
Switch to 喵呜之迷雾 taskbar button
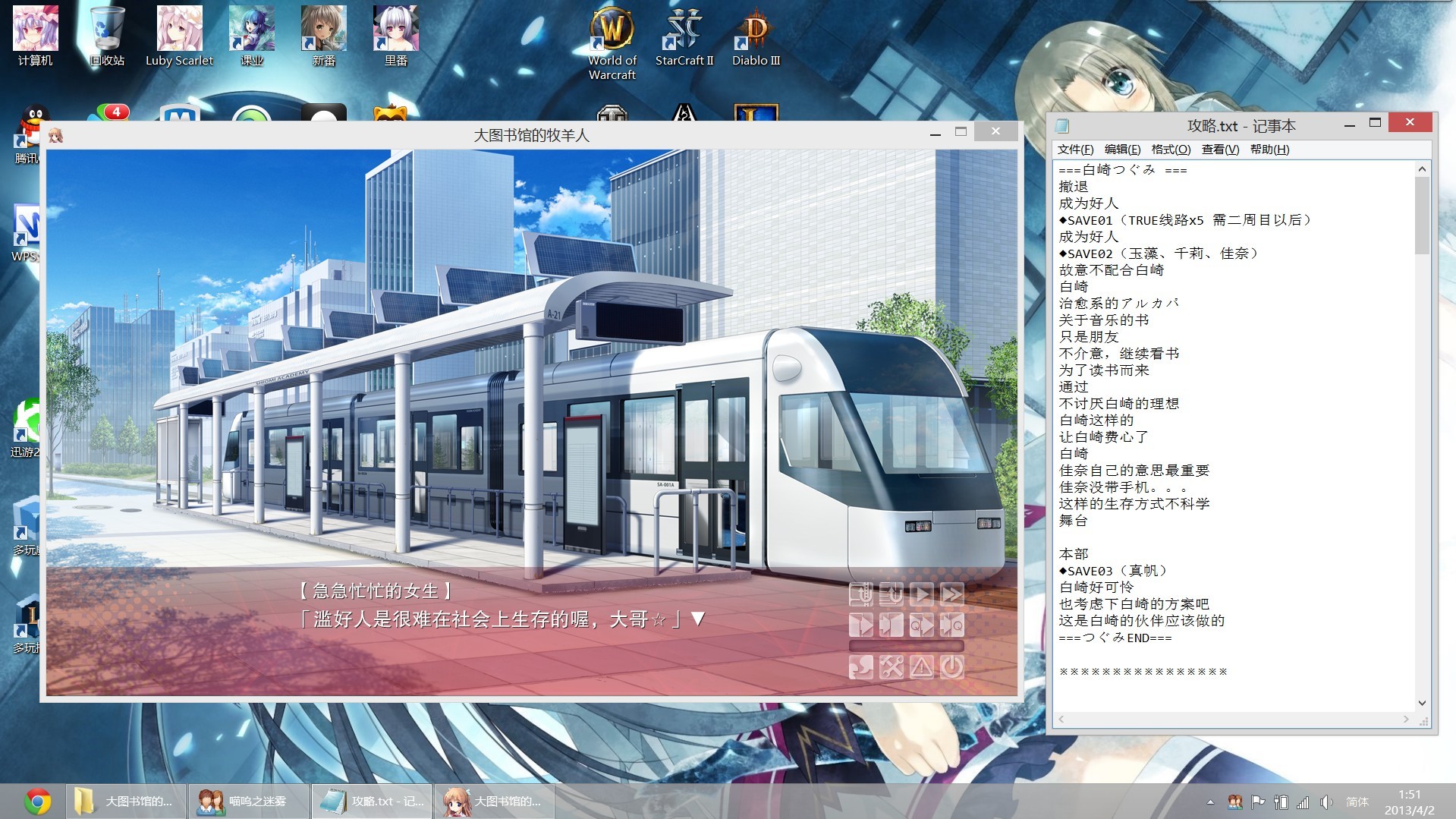pos(249,802)
